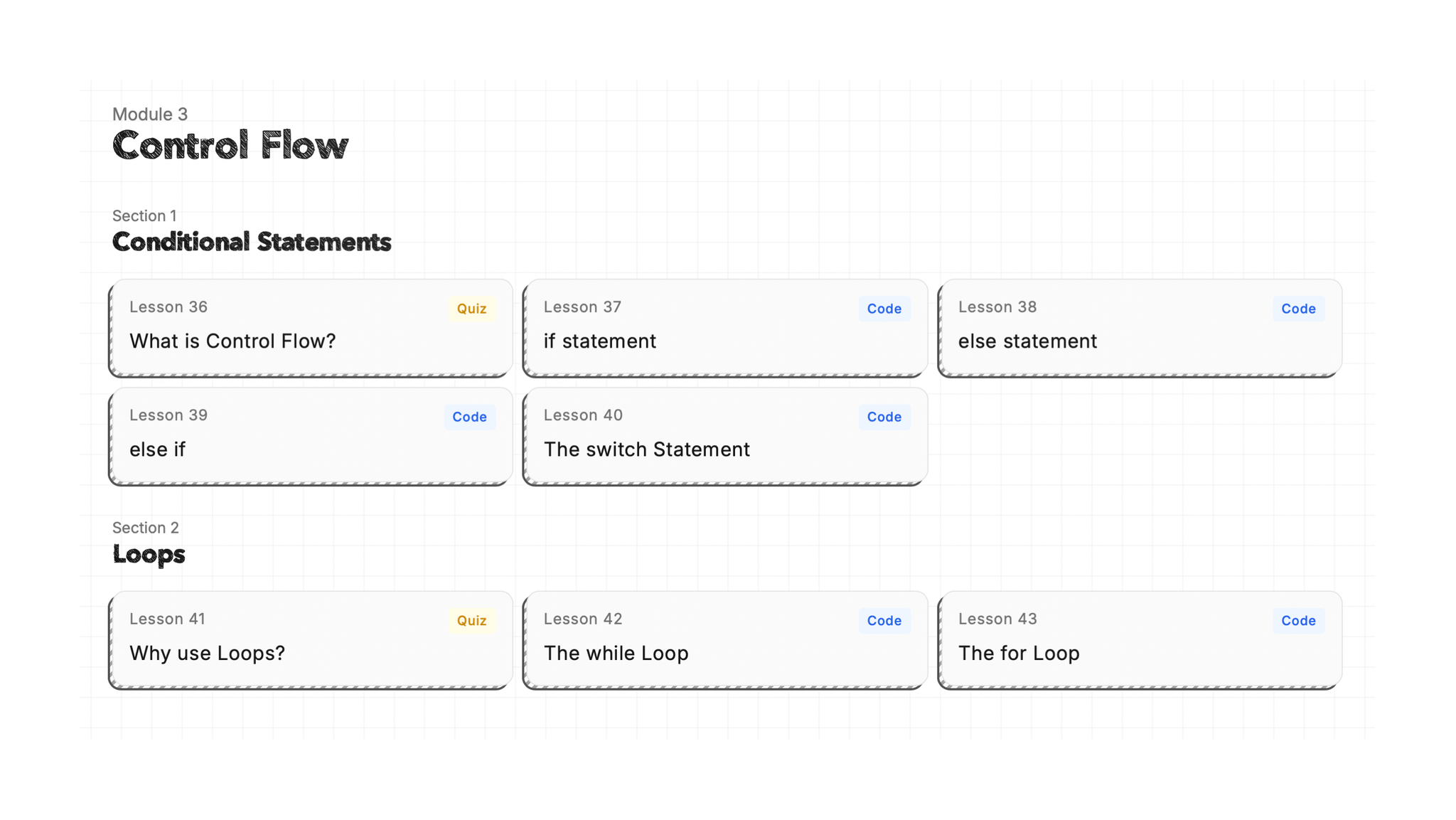Screen dimensions: 1456x820
Task: Open the 'What is Control Flow?' lesson
Action: 310,329
